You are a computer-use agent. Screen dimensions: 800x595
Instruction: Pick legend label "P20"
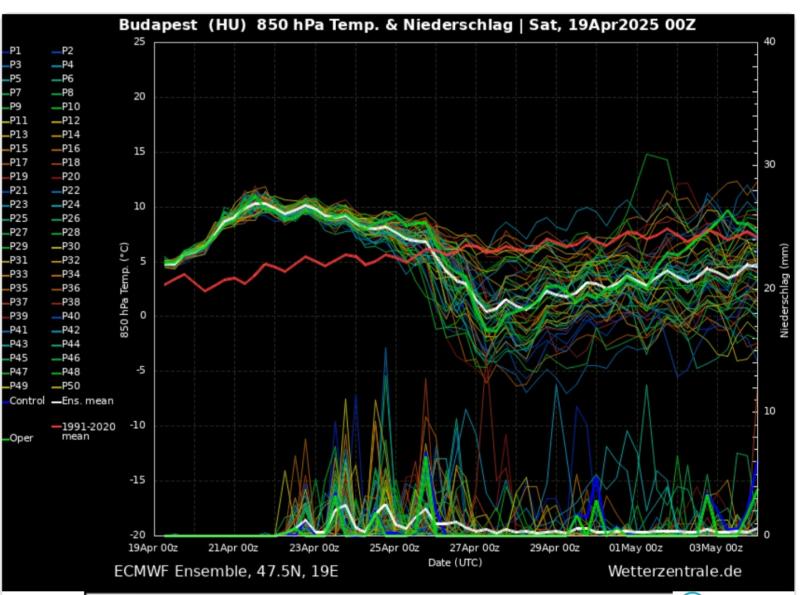(x=66, y=177)
